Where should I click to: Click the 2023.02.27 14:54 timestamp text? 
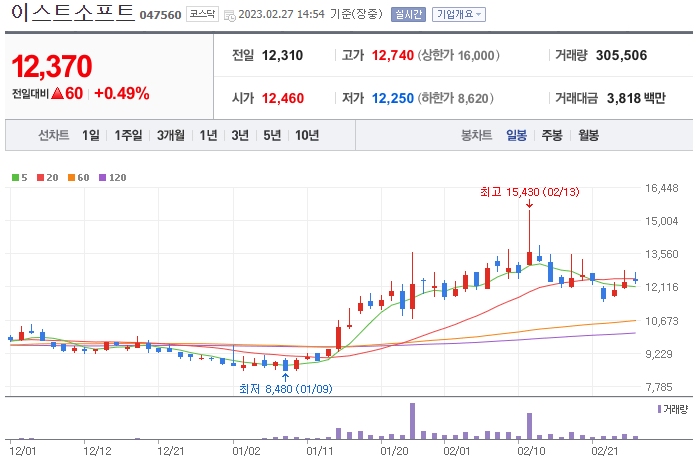tap(282, 15)
